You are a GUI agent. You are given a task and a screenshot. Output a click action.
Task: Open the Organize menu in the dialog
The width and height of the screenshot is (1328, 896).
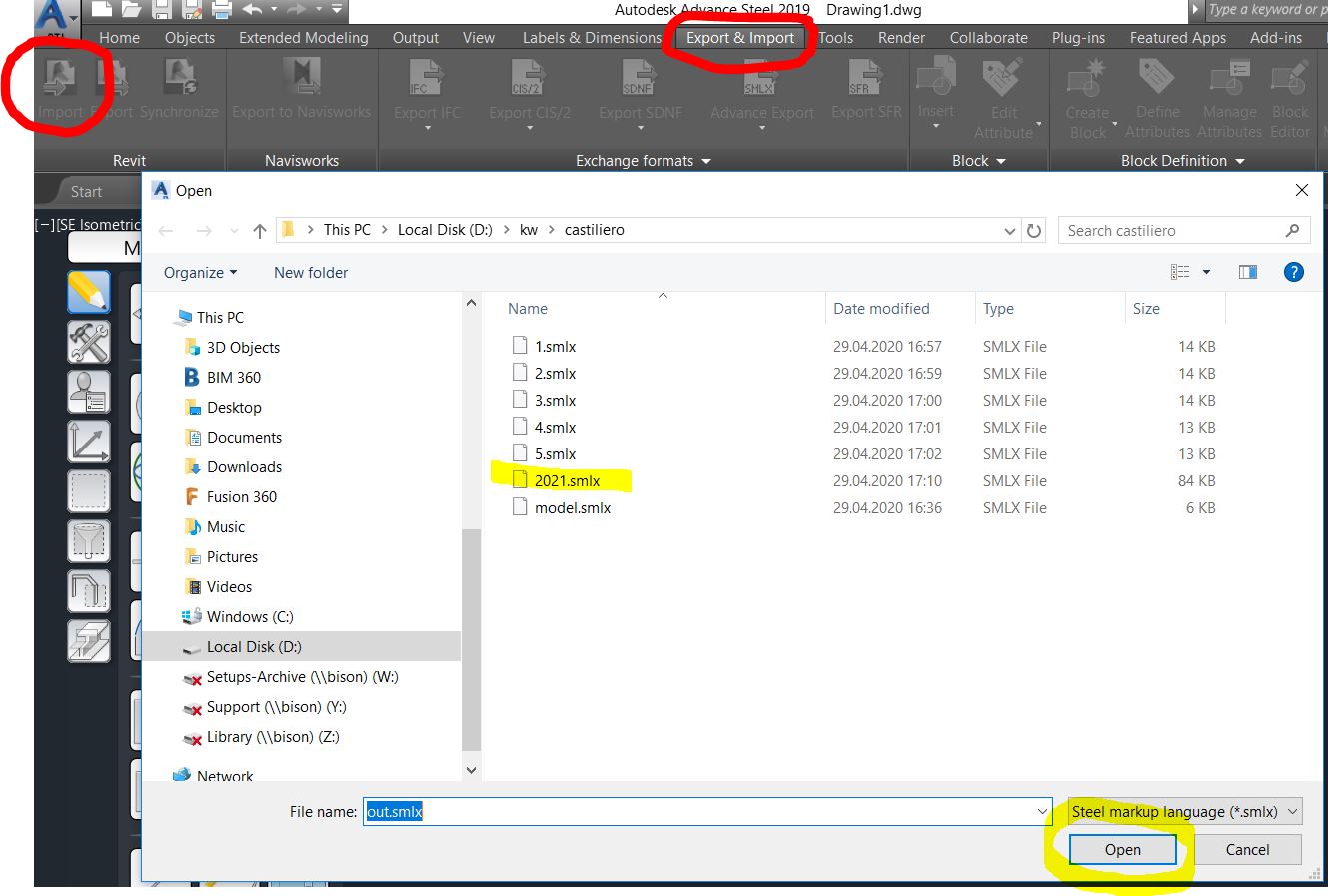pos(199,272)
